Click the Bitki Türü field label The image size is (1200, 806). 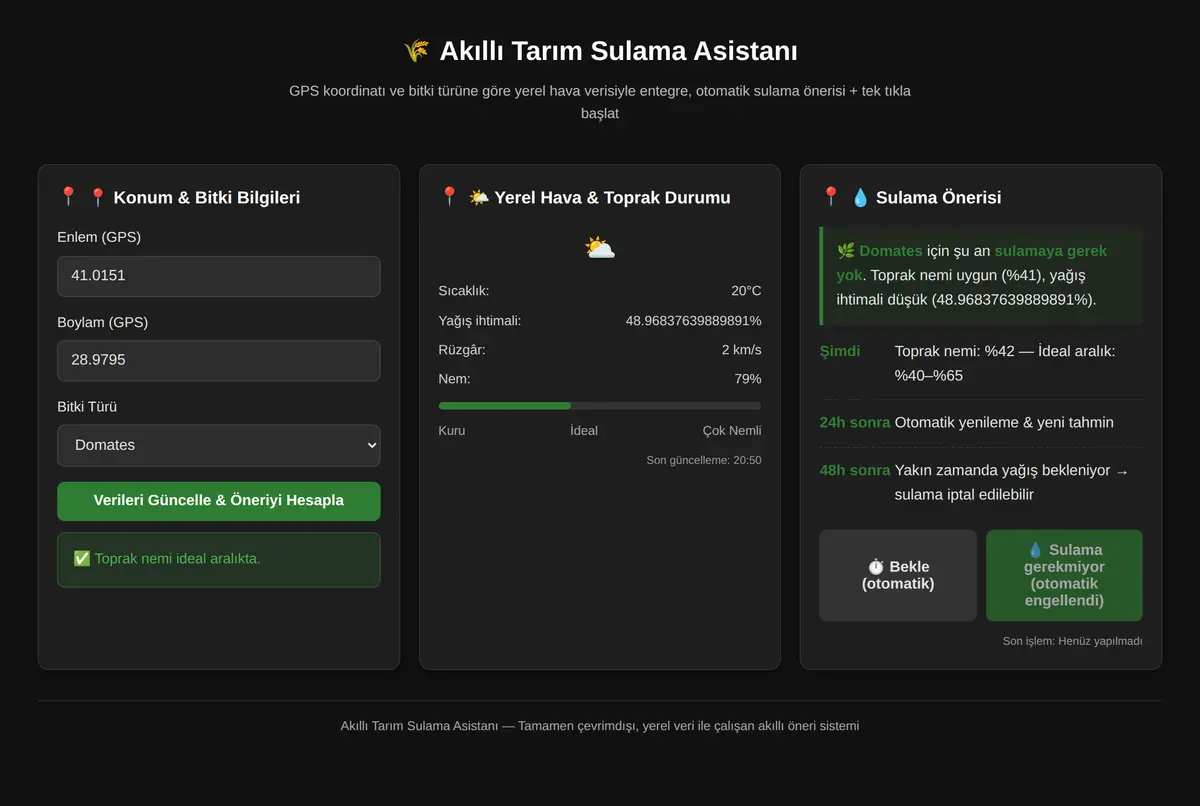pos(87,407)
